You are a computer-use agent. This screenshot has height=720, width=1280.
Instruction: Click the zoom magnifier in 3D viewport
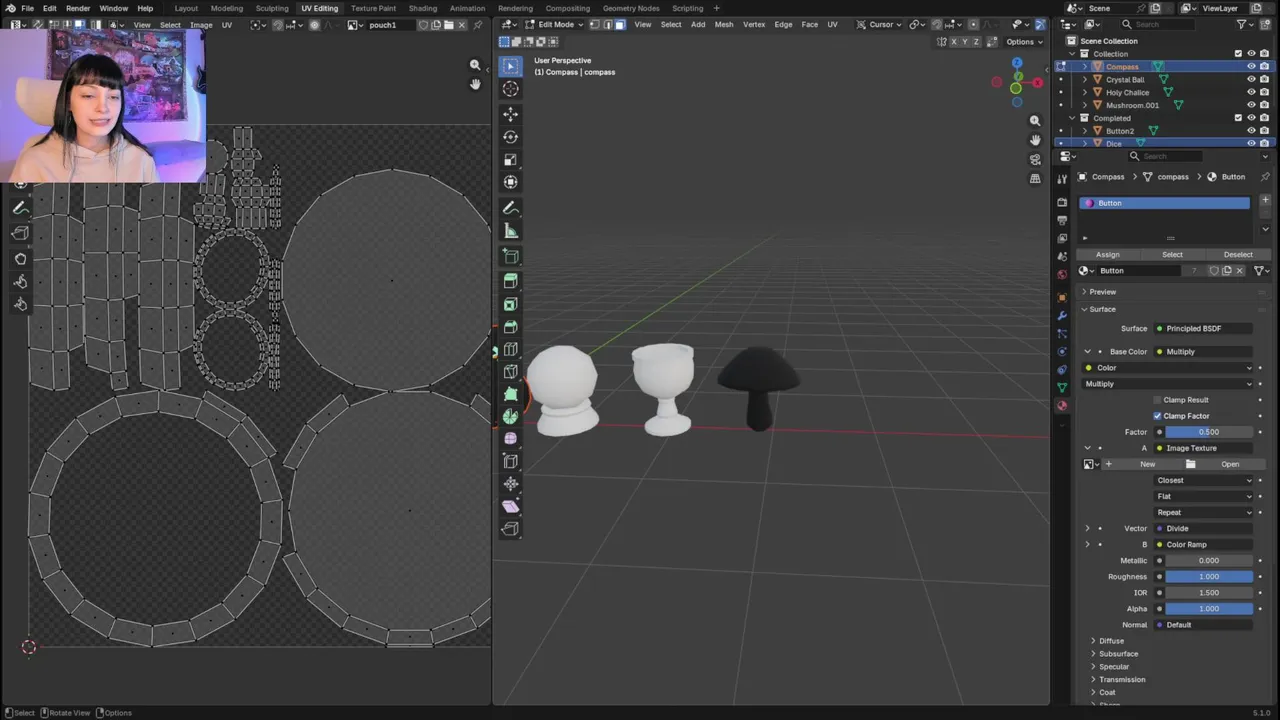point(1035,121)
